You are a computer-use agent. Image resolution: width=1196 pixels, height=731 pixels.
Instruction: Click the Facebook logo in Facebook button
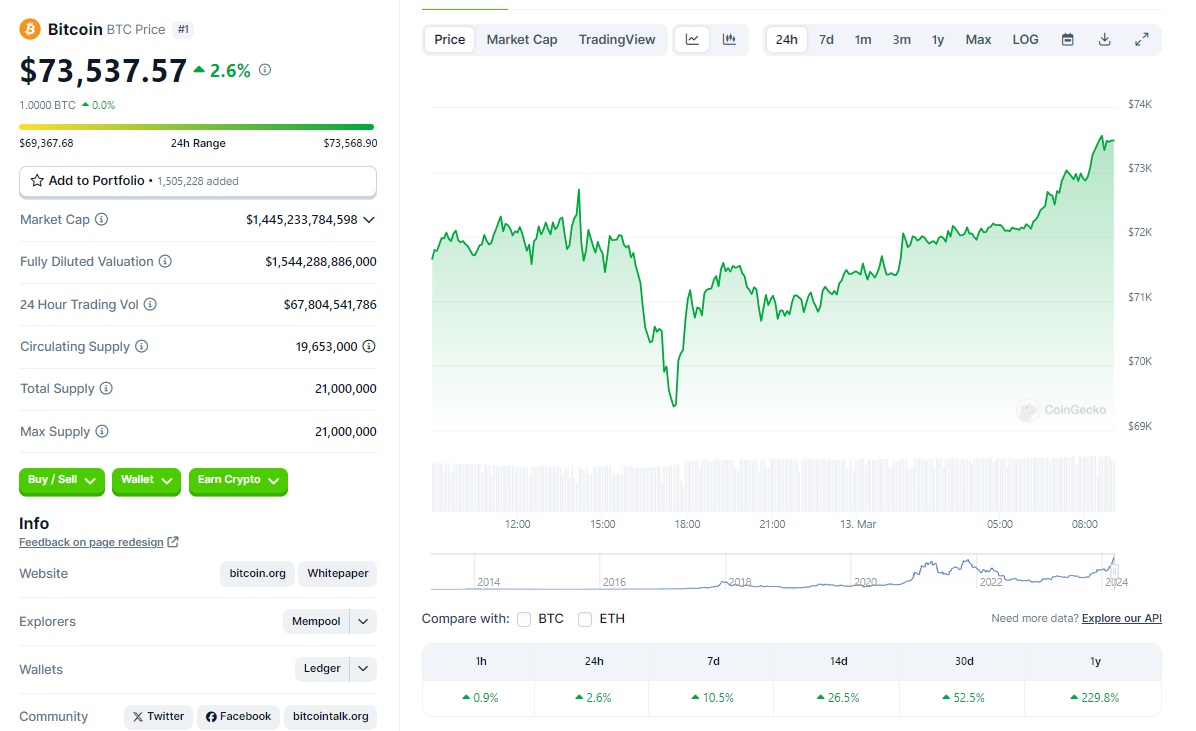pyautogui.click(x=211, y=717)
